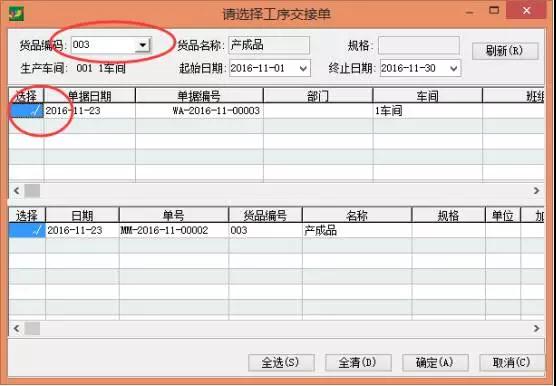Toggle selection box in second upper table row
Screen dimensions: 556x386
(26, 126)
